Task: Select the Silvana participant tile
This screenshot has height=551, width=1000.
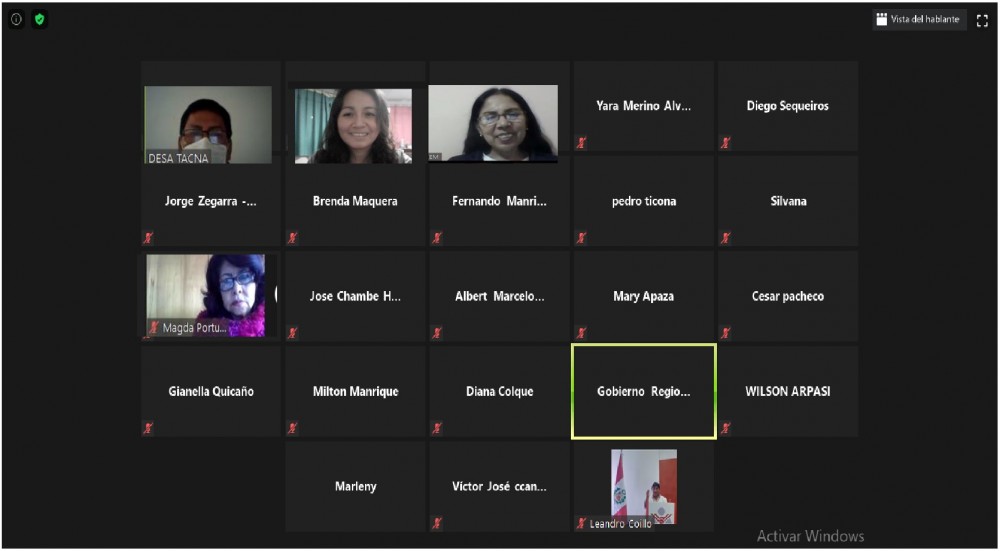Action: click(788, 201)
